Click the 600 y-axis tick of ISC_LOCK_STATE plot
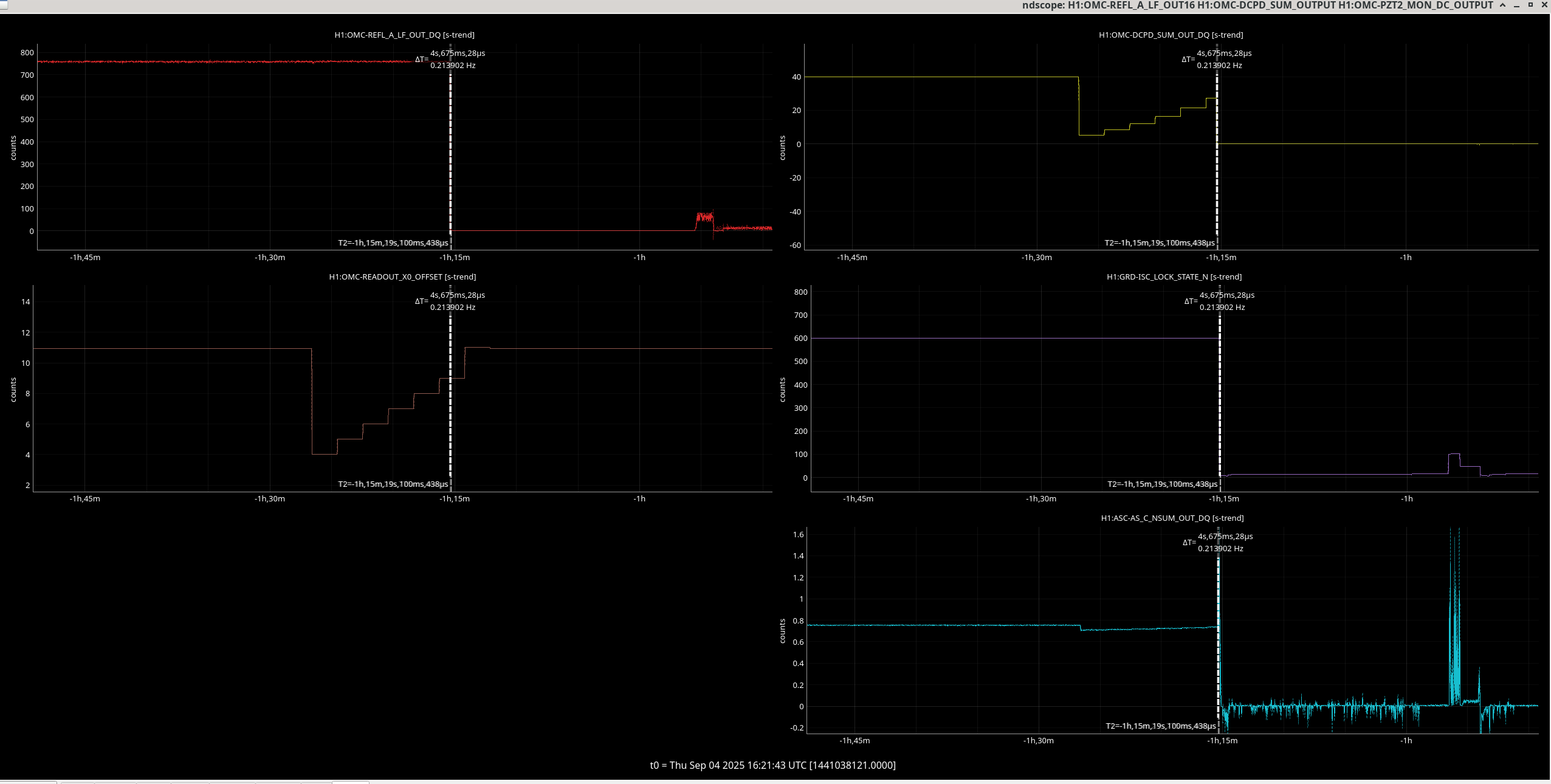This screenshot has height=784, width=1551. [801, 339]
